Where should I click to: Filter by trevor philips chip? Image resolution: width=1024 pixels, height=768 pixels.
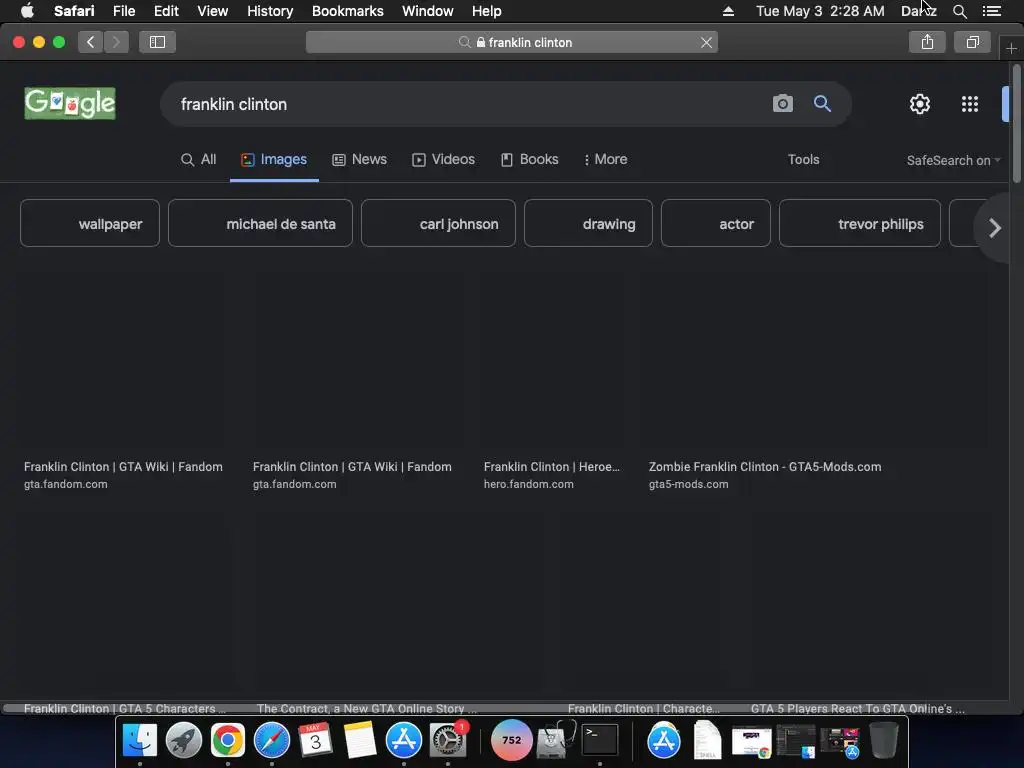tap(860, 223)
